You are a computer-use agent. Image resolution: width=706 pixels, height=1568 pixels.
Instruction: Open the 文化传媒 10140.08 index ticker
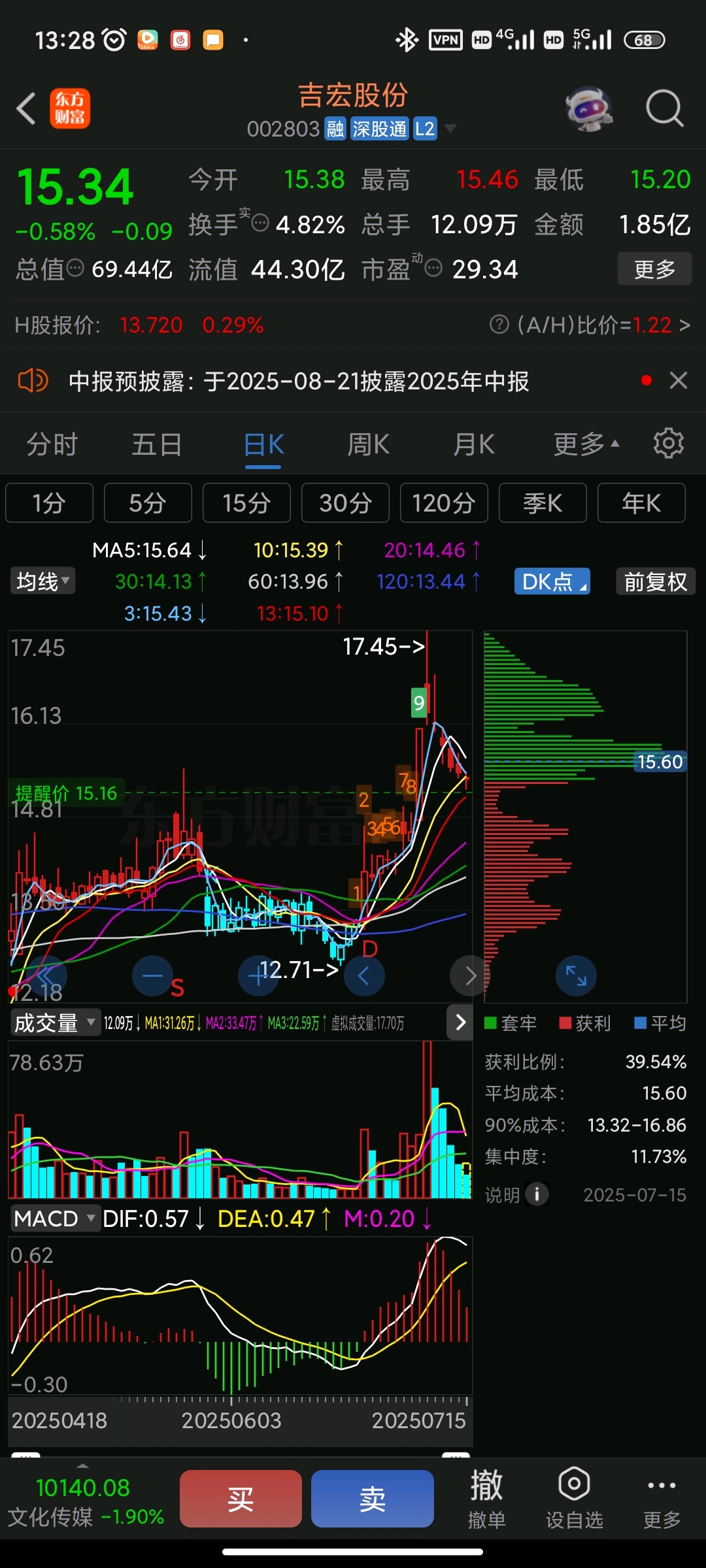pos(86,1501)
